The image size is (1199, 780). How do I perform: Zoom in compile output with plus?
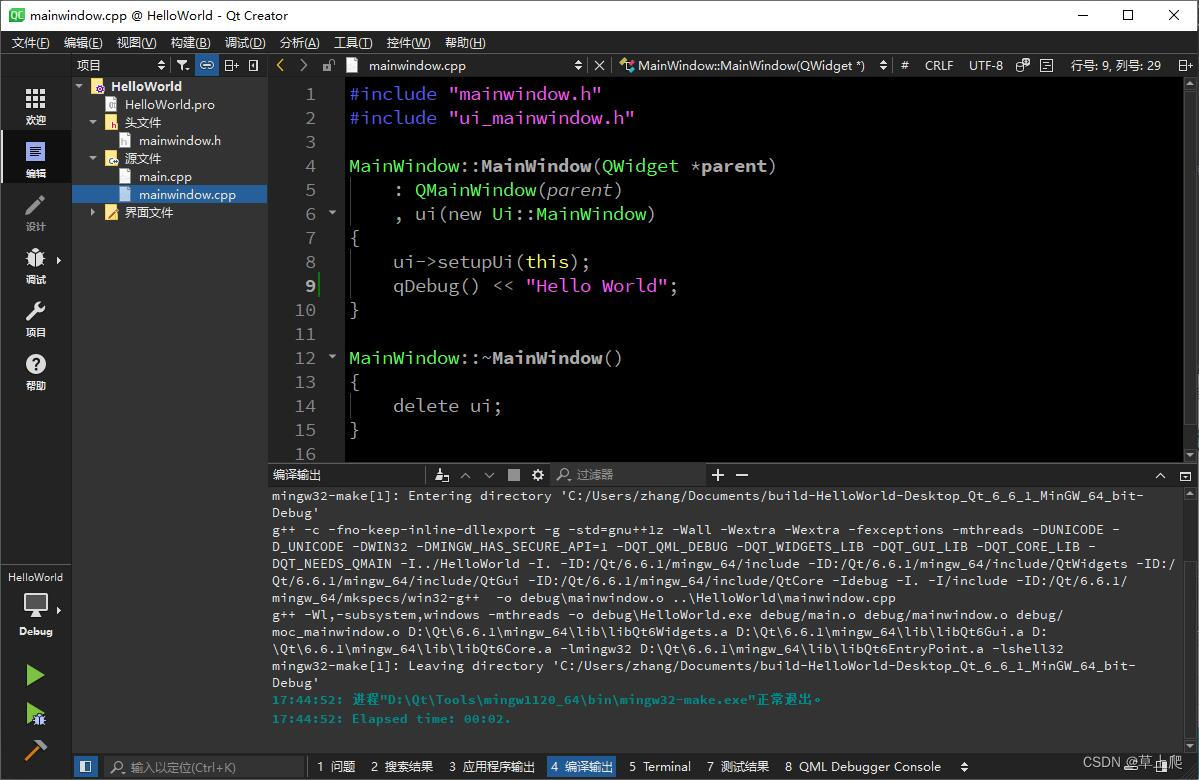[717, 475]
